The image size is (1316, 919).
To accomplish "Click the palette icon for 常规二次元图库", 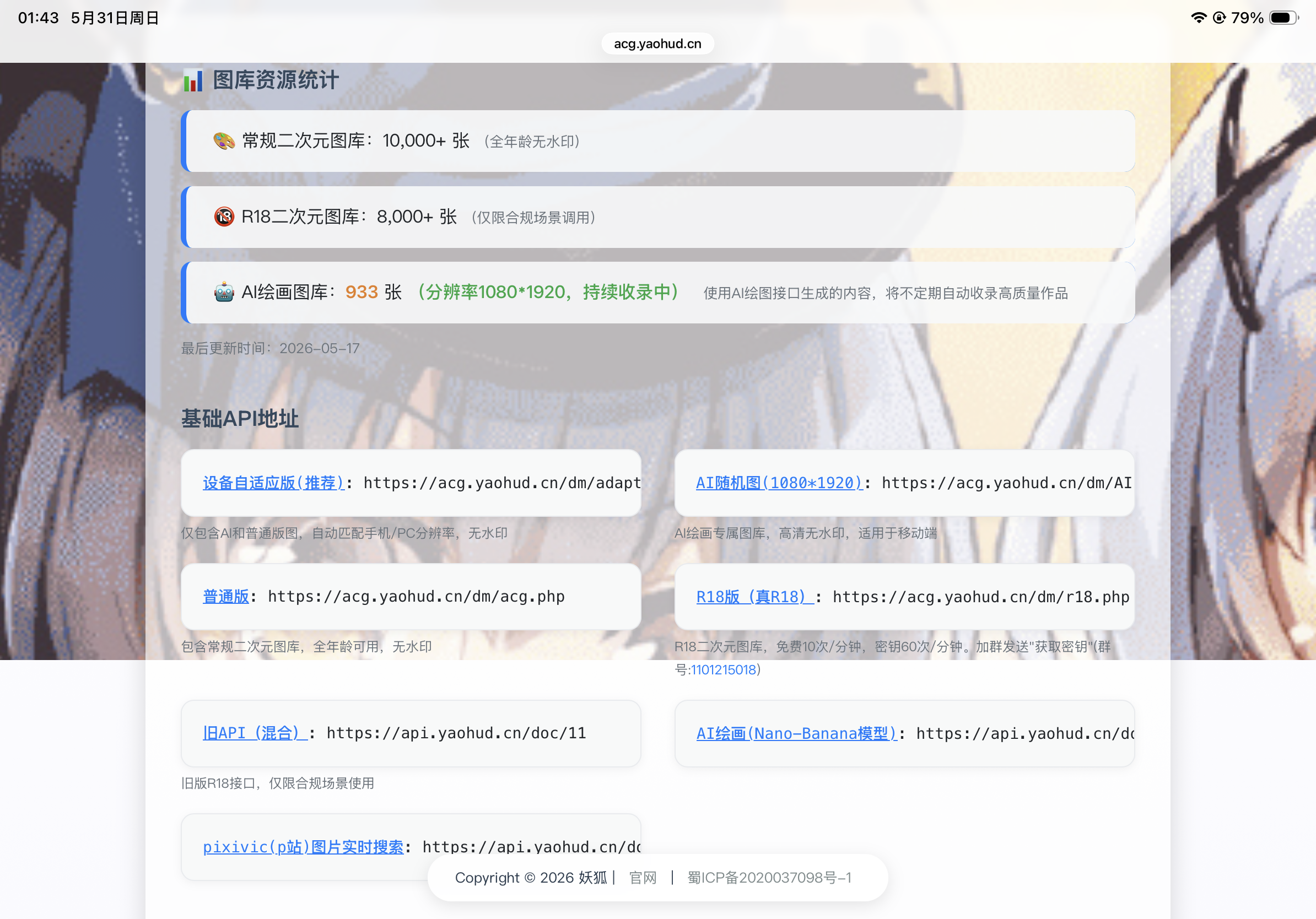I will 224,140.
